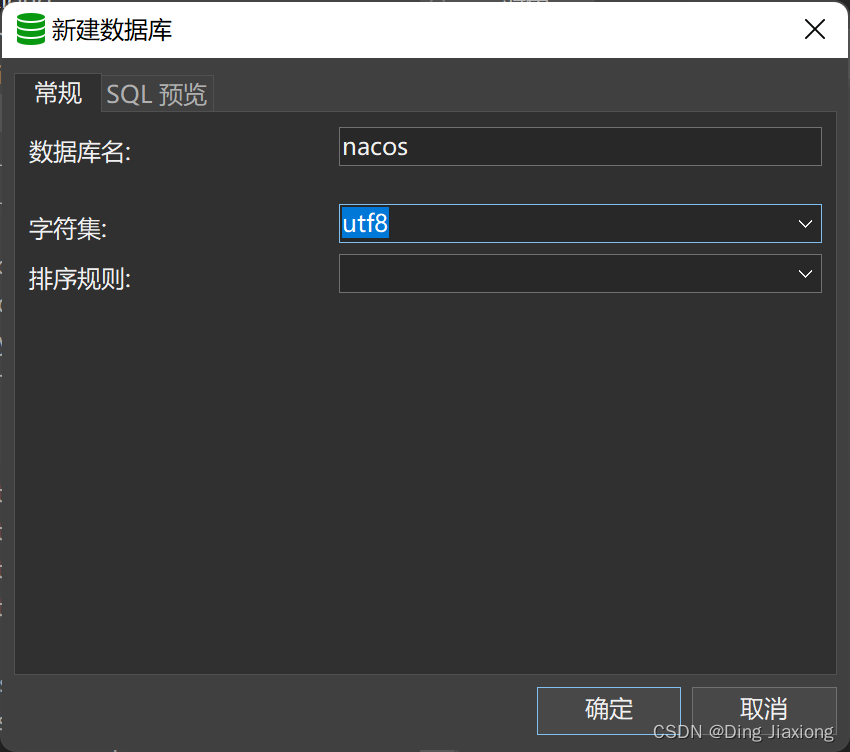
Task: Click the empty 排序规则 combo box field
Action: [x=560, y=273]
